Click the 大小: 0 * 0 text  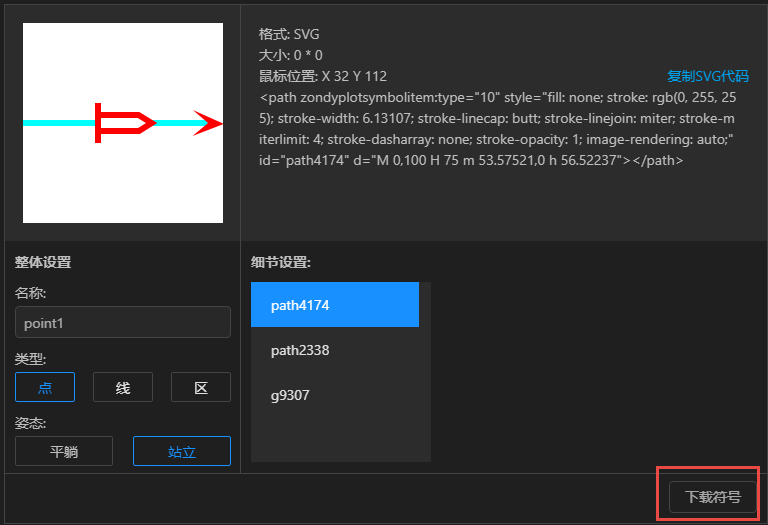click(x=290, y=55)
